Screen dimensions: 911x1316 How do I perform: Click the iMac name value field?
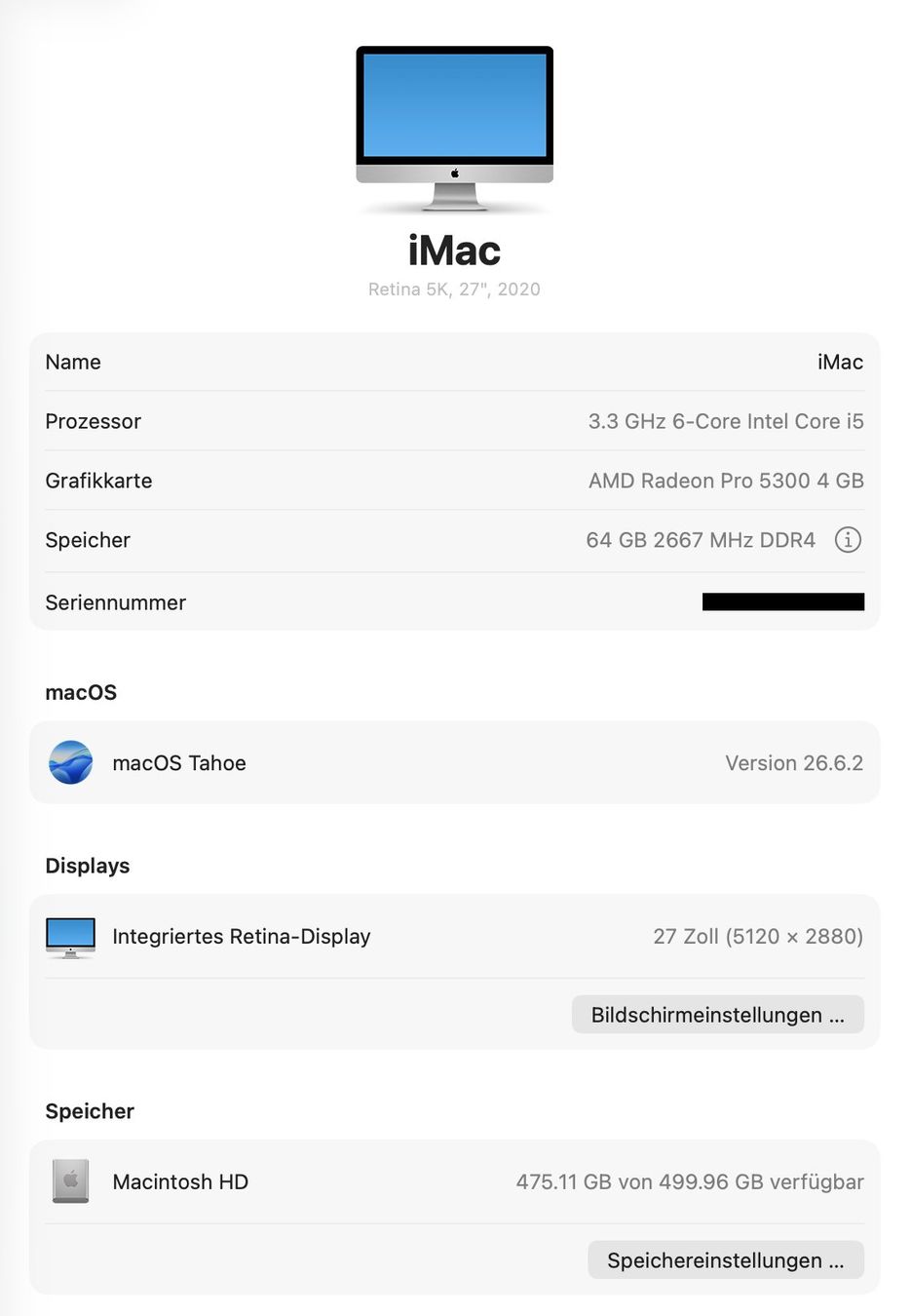tap(841, 362)
